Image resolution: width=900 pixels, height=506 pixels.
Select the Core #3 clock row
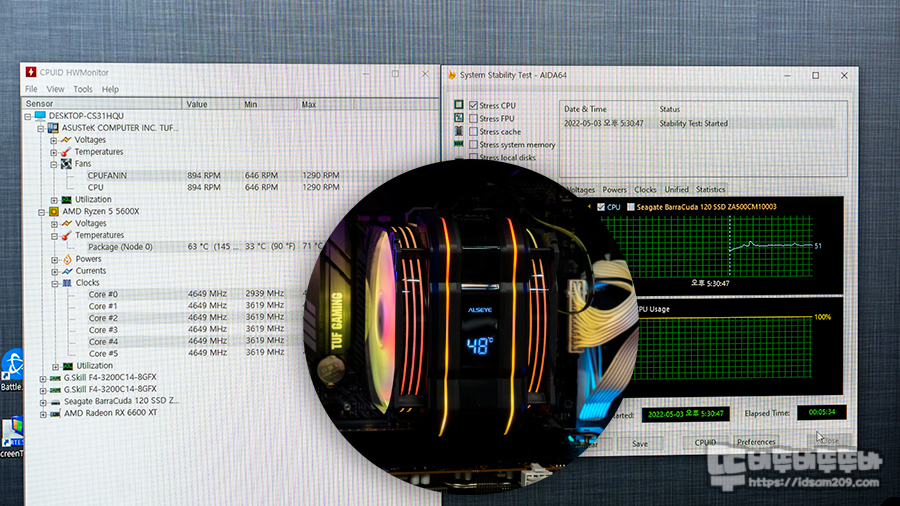pyautogui.click(x=189, y=329)
